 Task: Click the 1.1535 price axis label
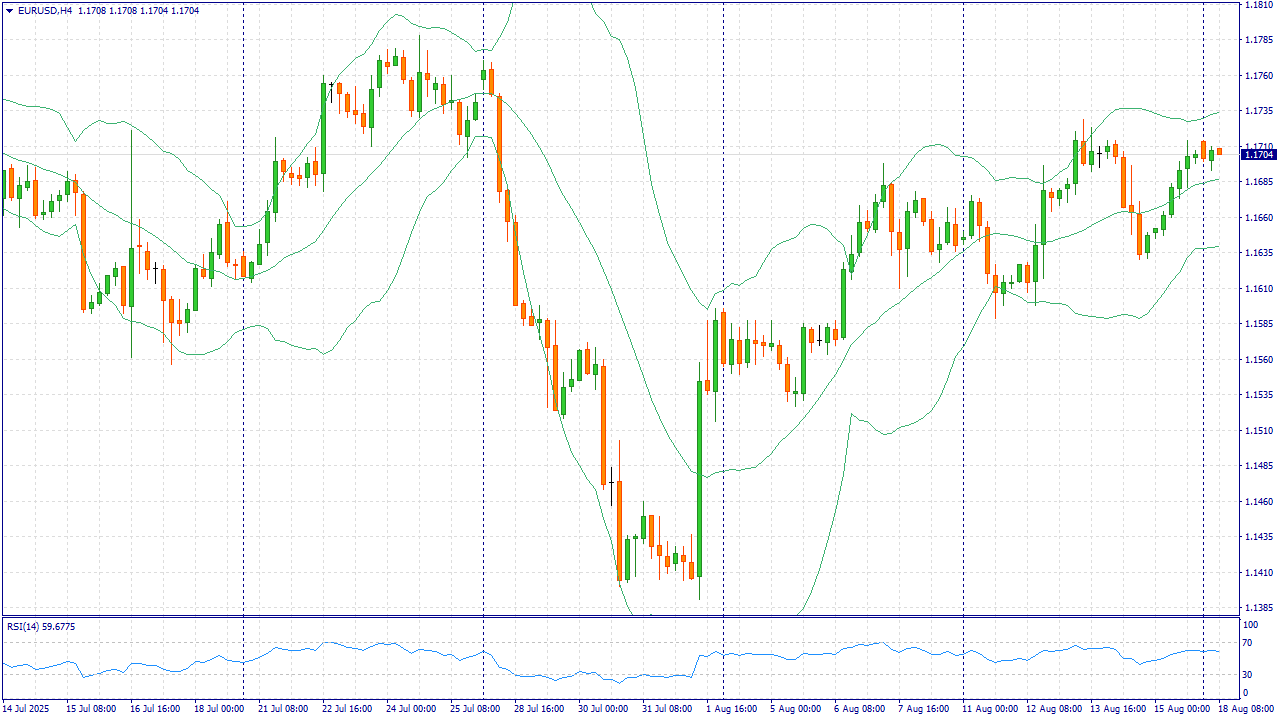pyautogui.click(x=1258, y=395)
